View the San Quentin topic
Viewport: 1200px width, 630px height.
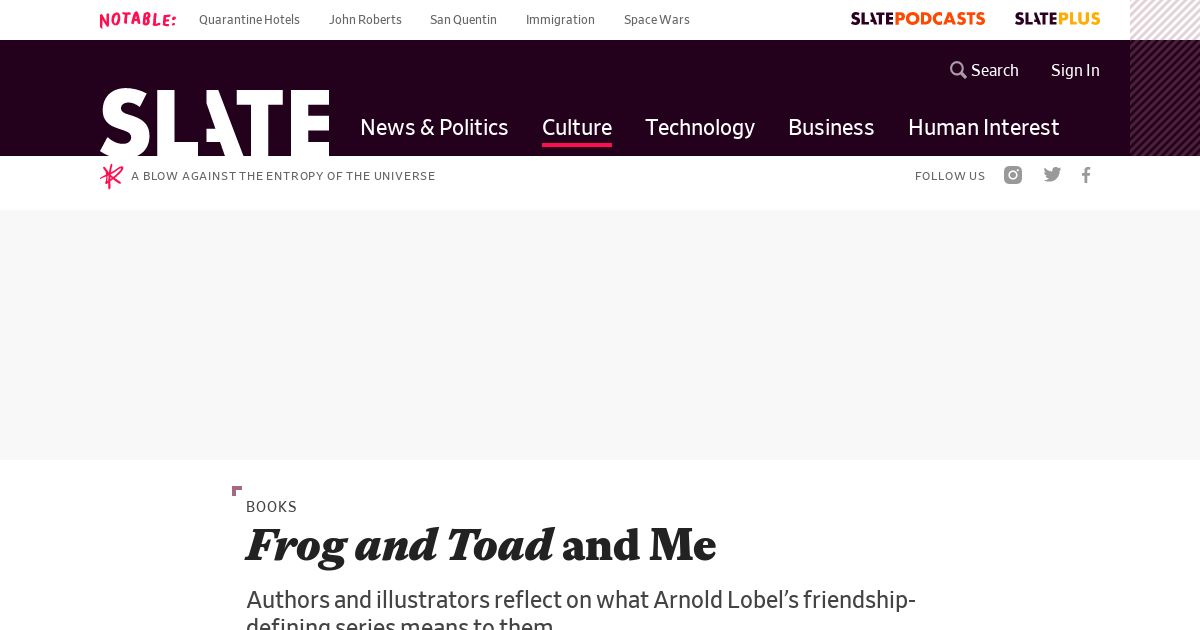coord(463,19)
